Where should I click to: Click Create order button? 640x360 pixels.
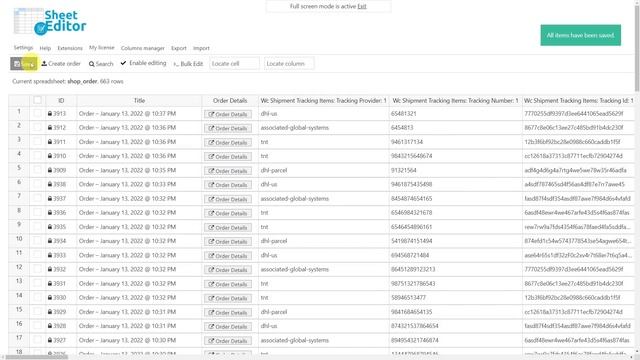(x=61, y=64)
